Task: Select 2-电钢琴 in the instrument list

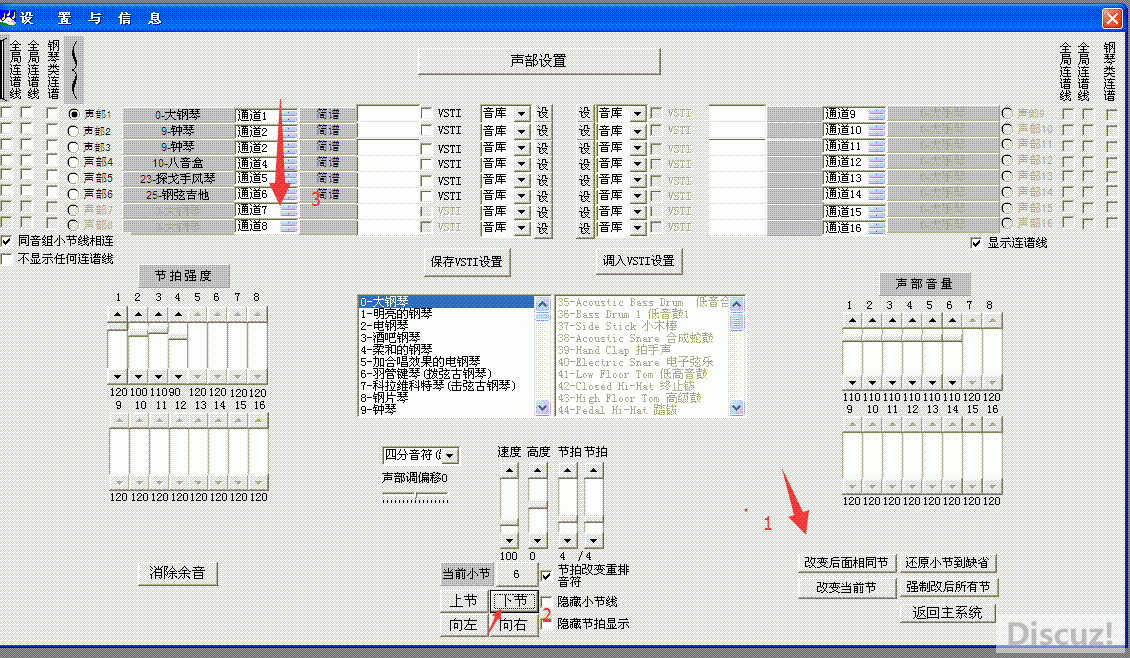Action: [384, 326]
